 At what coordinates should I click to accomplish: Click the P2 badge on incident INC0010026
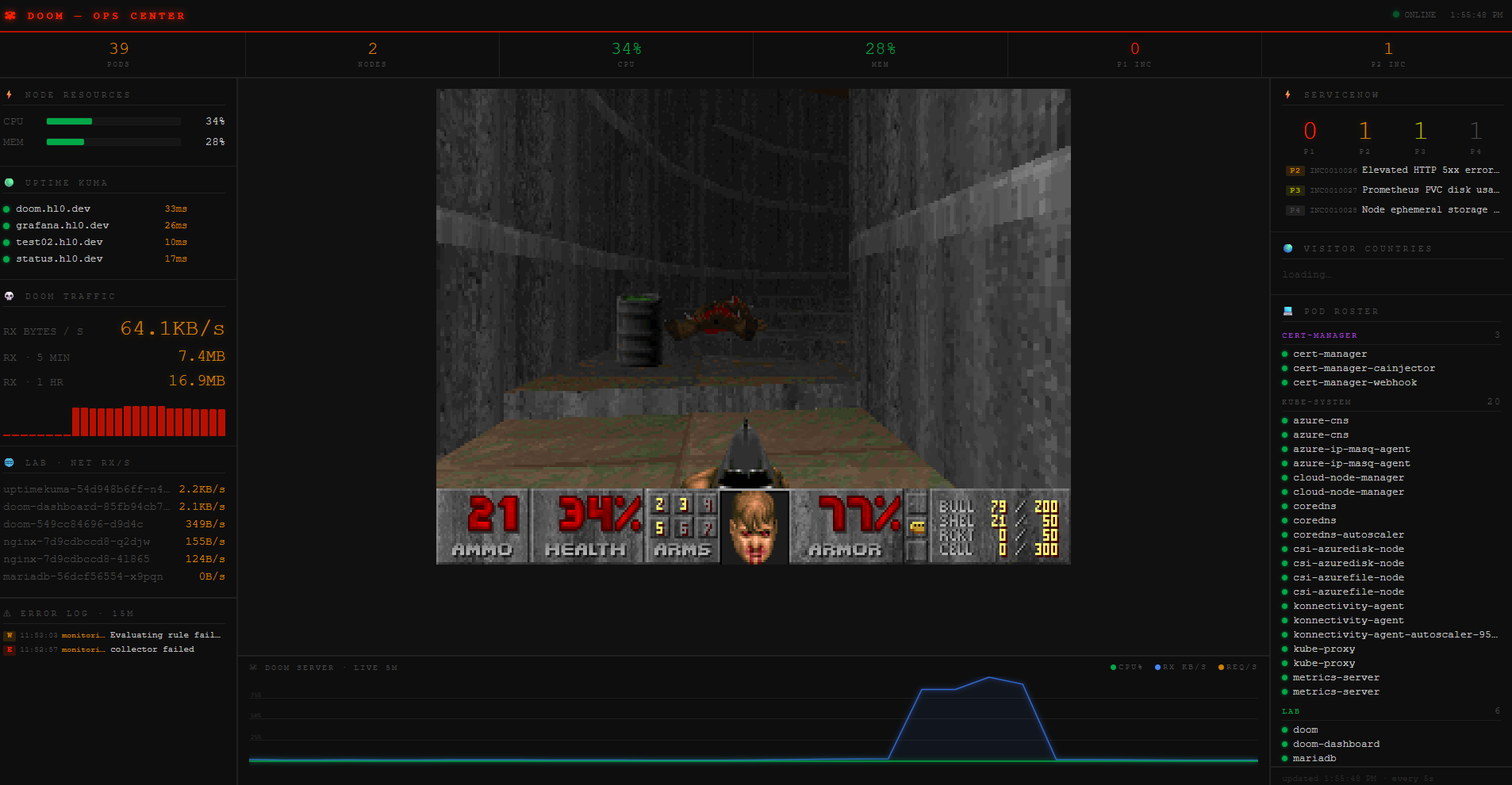(1295, 170)
